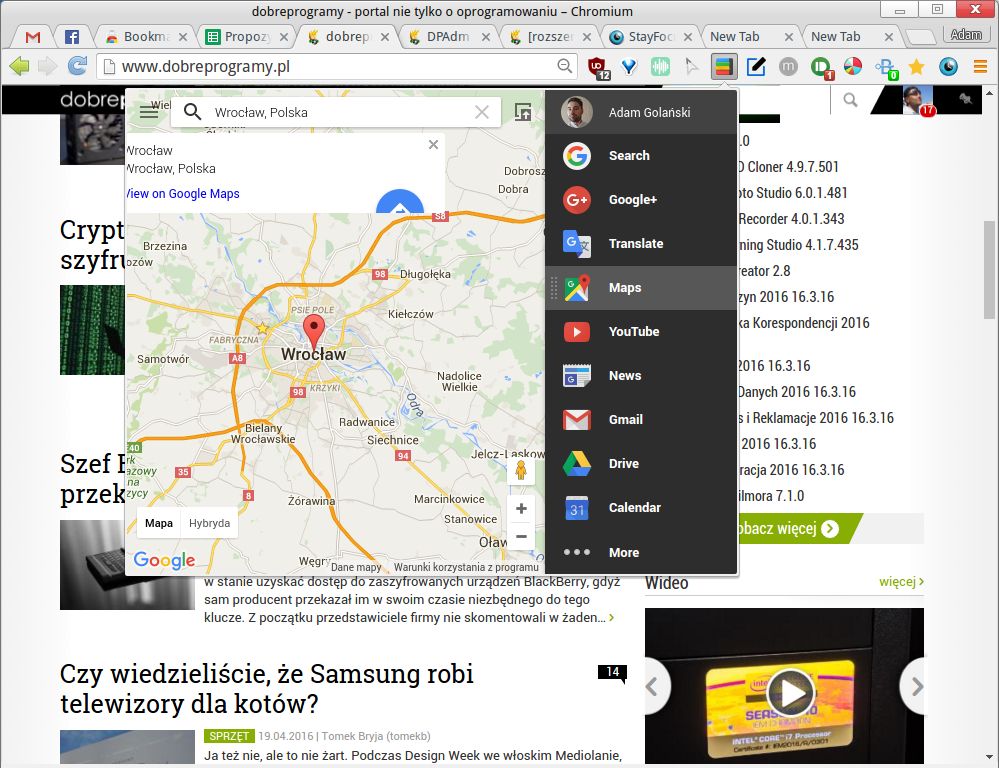
Task: Click the Warunki korzystania z programu link
Action: point(466,567)
